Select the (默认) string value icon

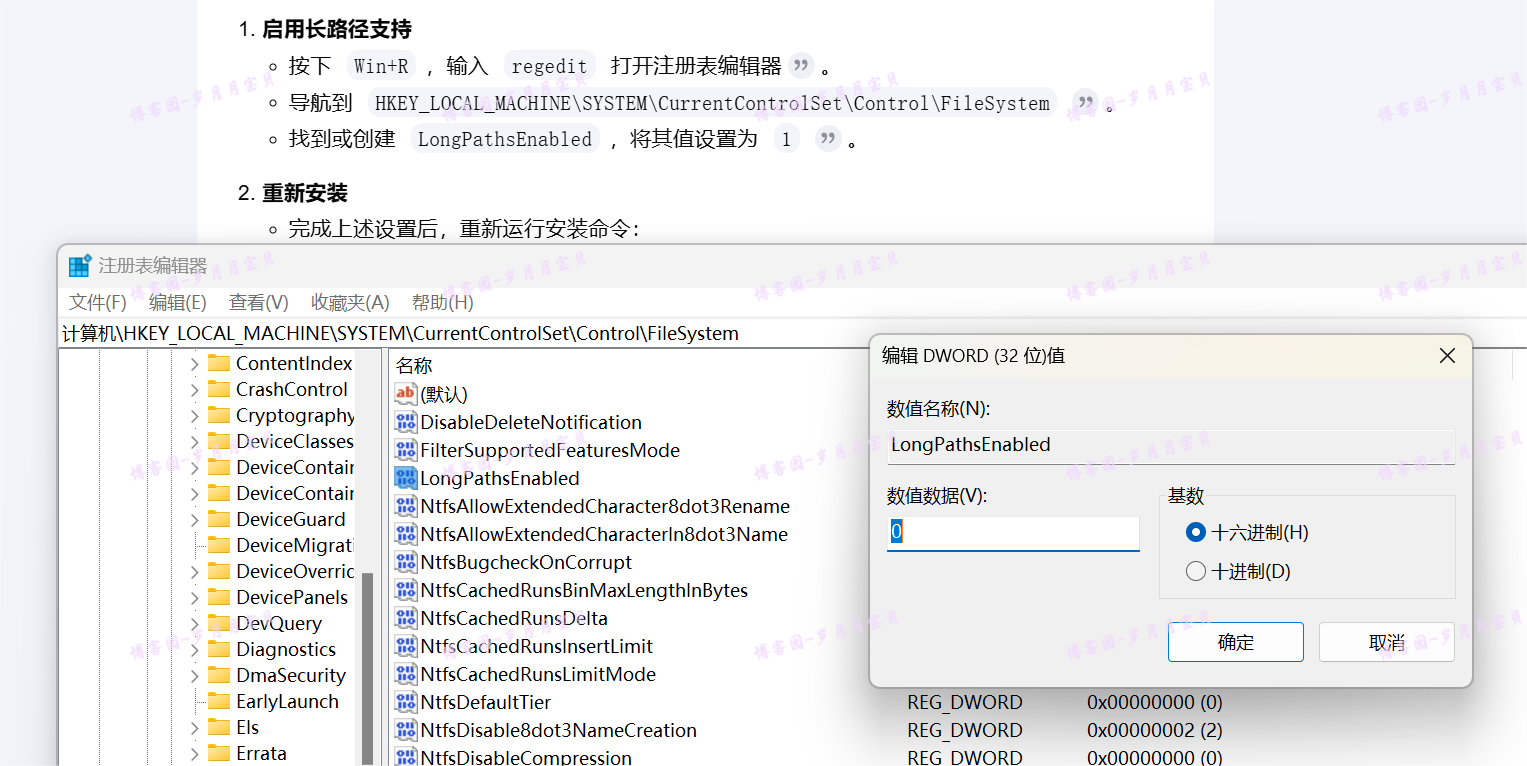tap(405, 394)
